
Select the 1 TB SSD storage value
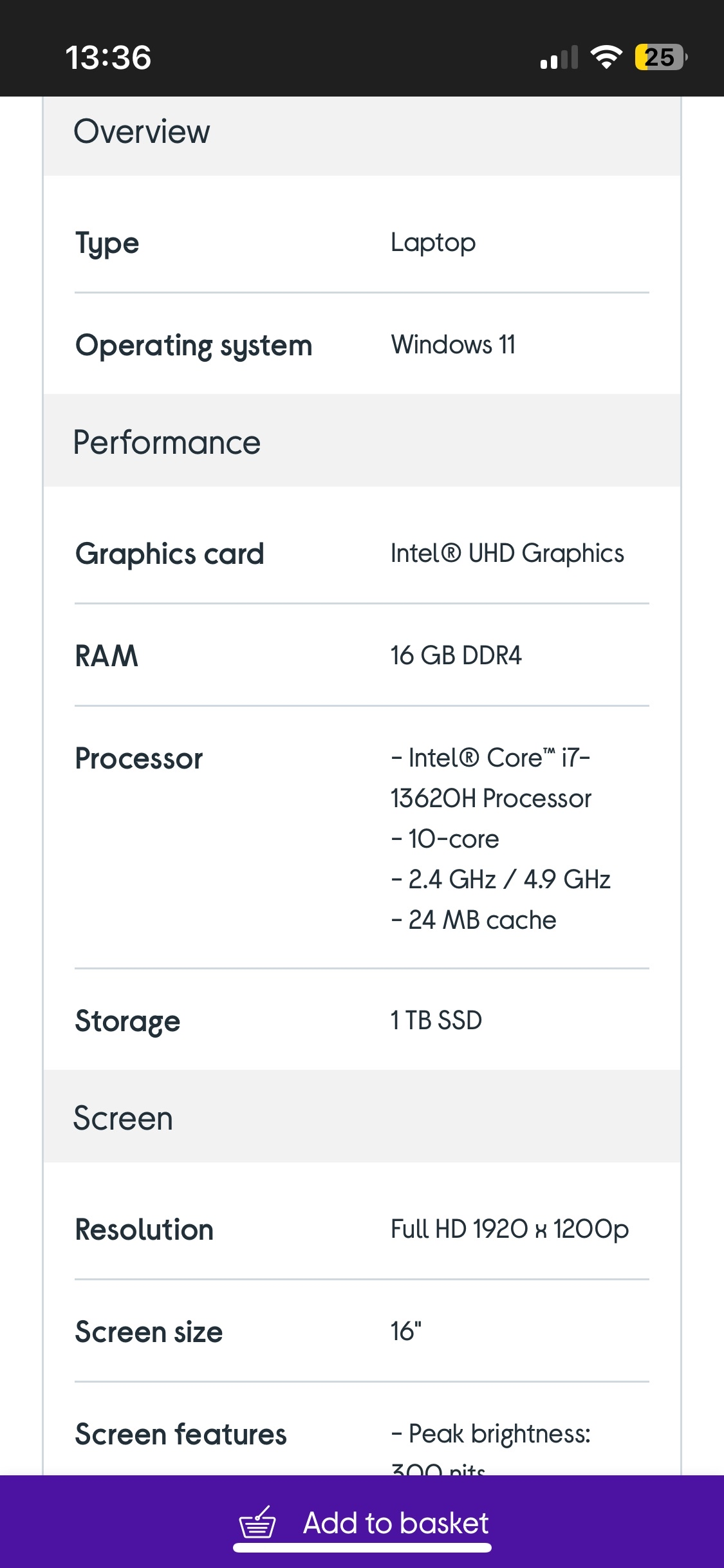[436, 1020]
